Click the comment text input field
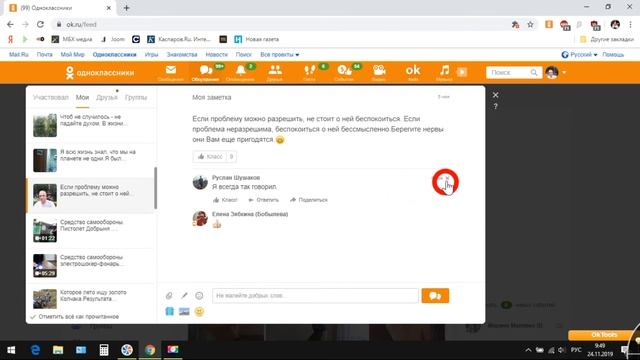The width and height of the screenshot is (640, 360). 315,296
